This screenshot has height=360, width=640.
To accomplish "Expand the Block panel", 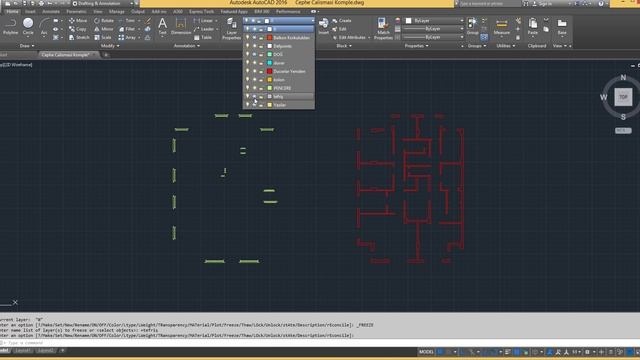I will pyautogui.click(x=344, y=46).
